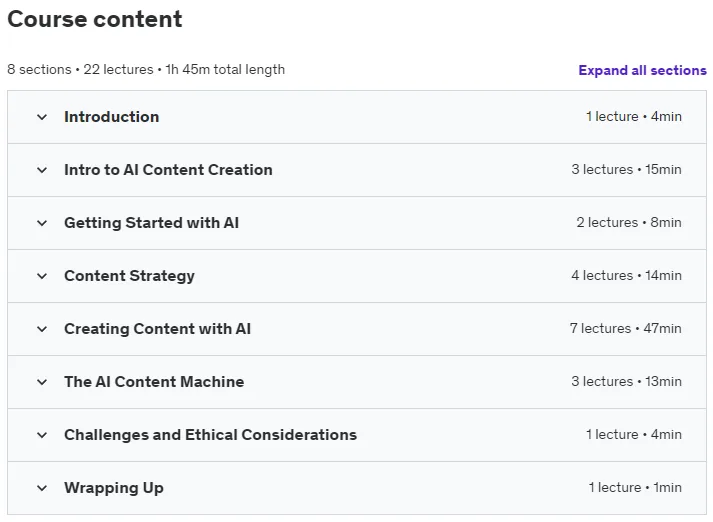Click the 4 lectures • 14min summary text
The image size is (713, 522).
coord(626,276)
